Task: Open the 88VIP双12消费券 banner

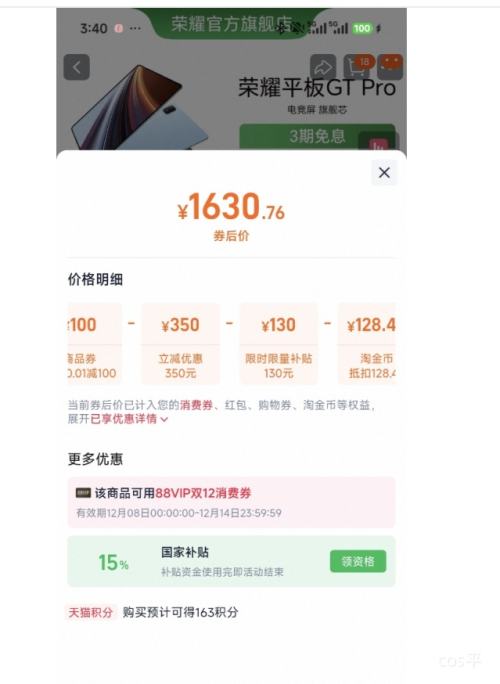Action: click(231, 502)
